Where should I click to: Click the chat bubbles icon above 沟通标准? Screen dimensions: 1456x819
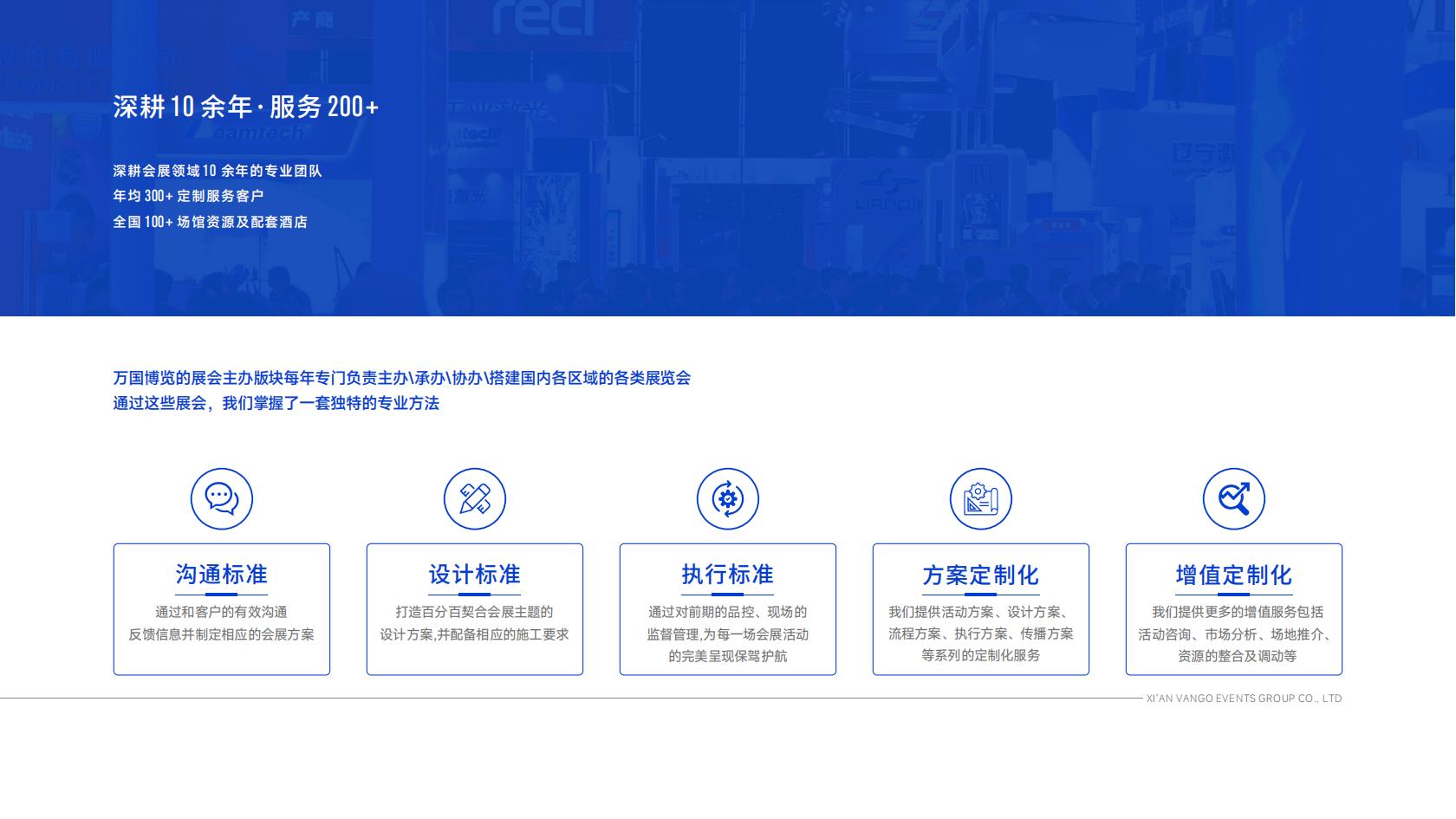[222, 498]
